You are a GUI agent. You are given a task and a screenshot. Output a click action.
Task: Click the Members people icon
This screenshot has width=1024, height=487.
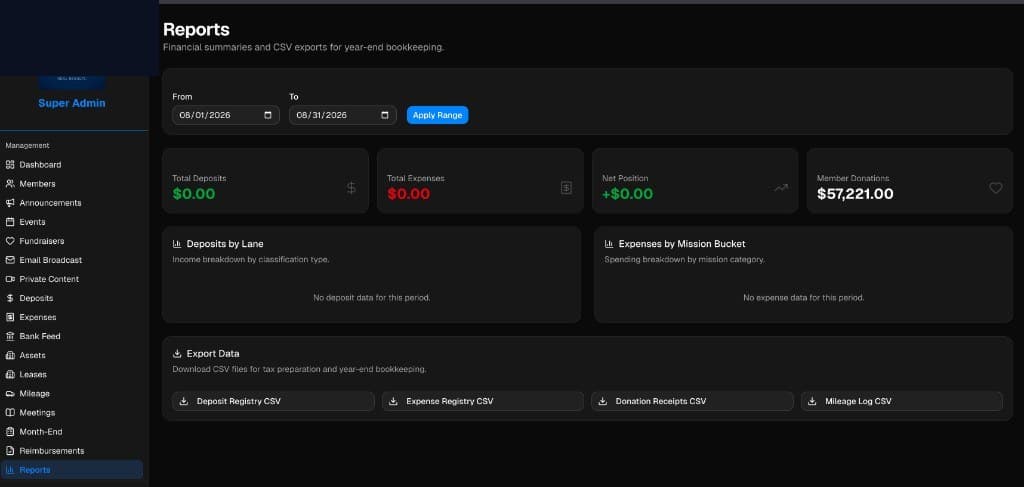[10, 183]
